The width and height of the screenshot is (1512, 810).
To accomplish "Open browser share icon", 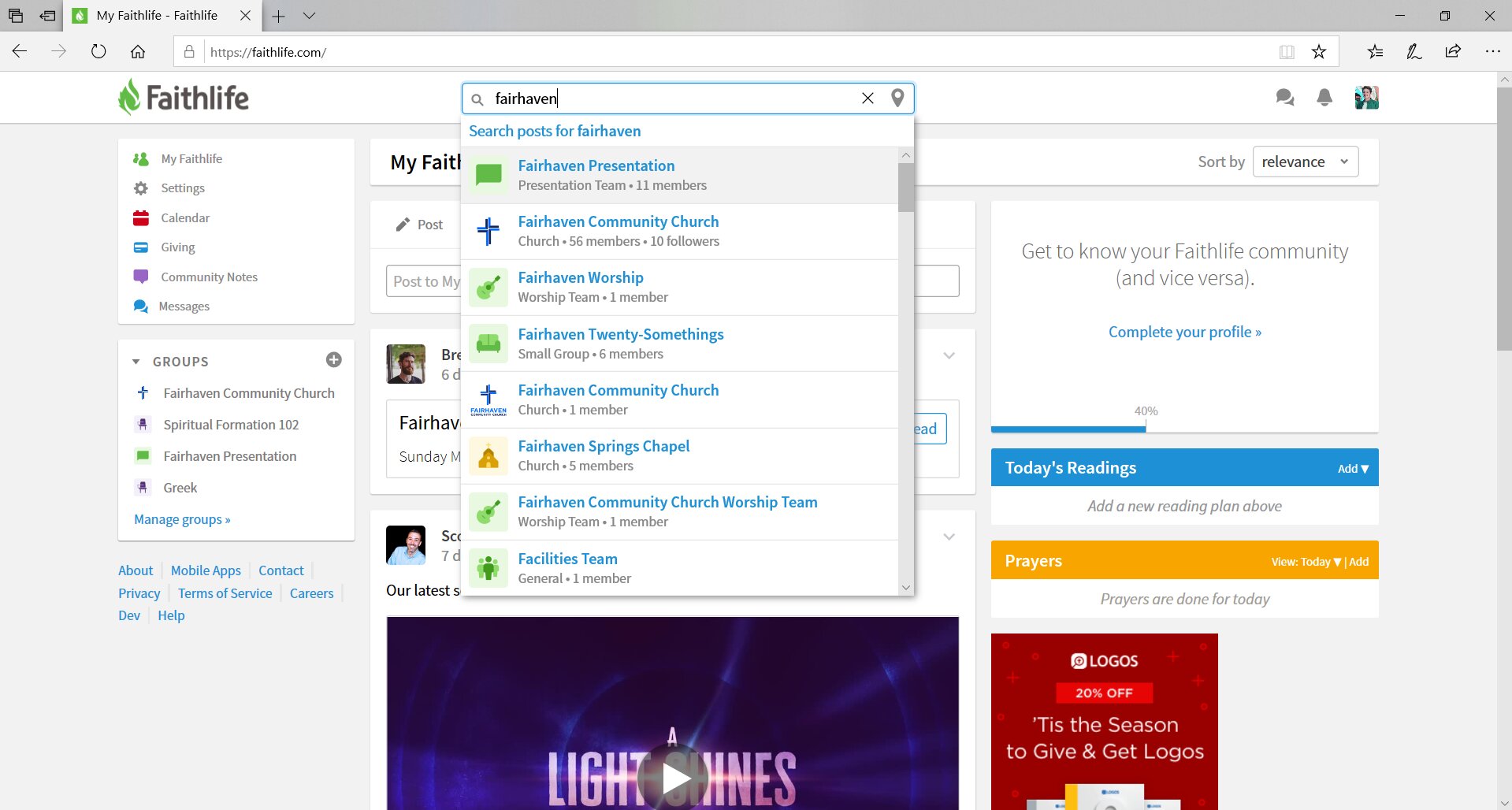I will coord(1453,52).
